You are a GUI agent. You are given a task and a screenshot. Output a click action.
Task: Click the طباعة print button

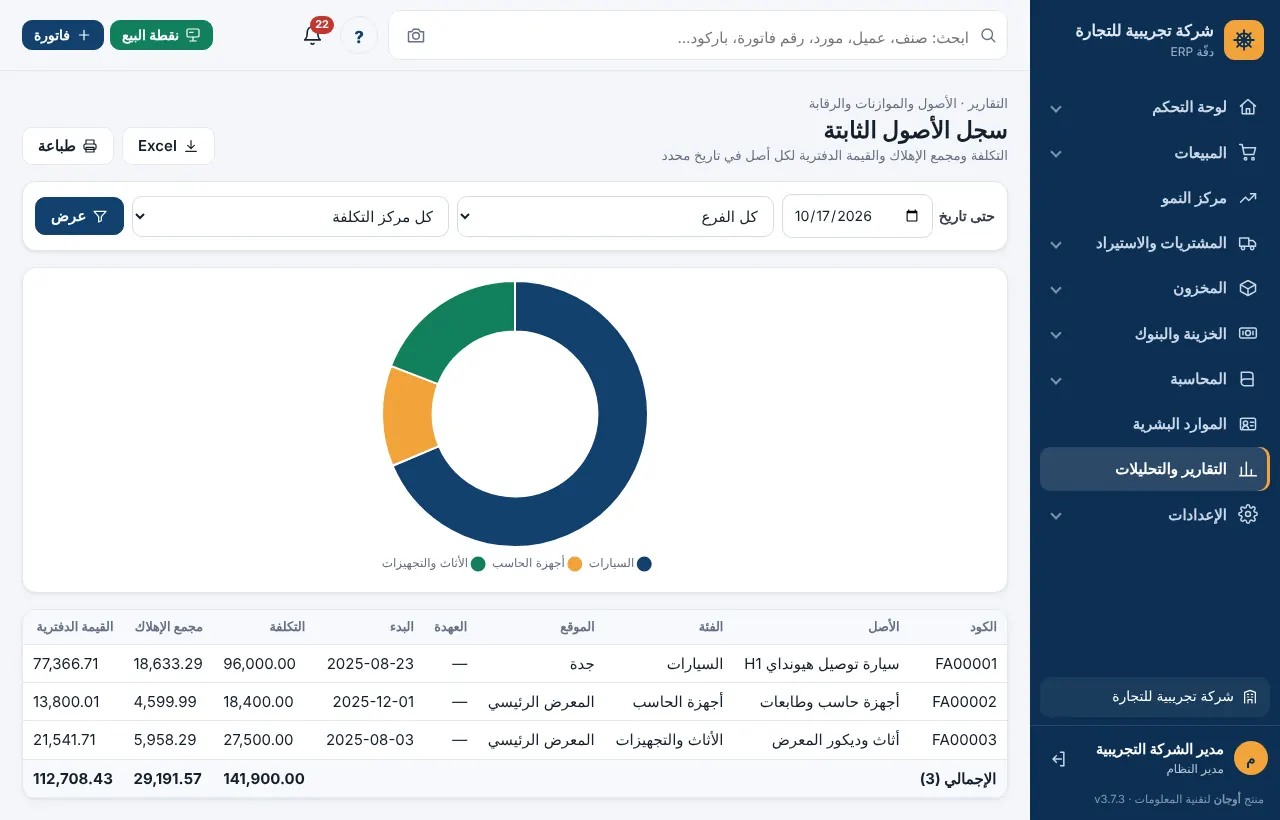[x=68, y=146]
